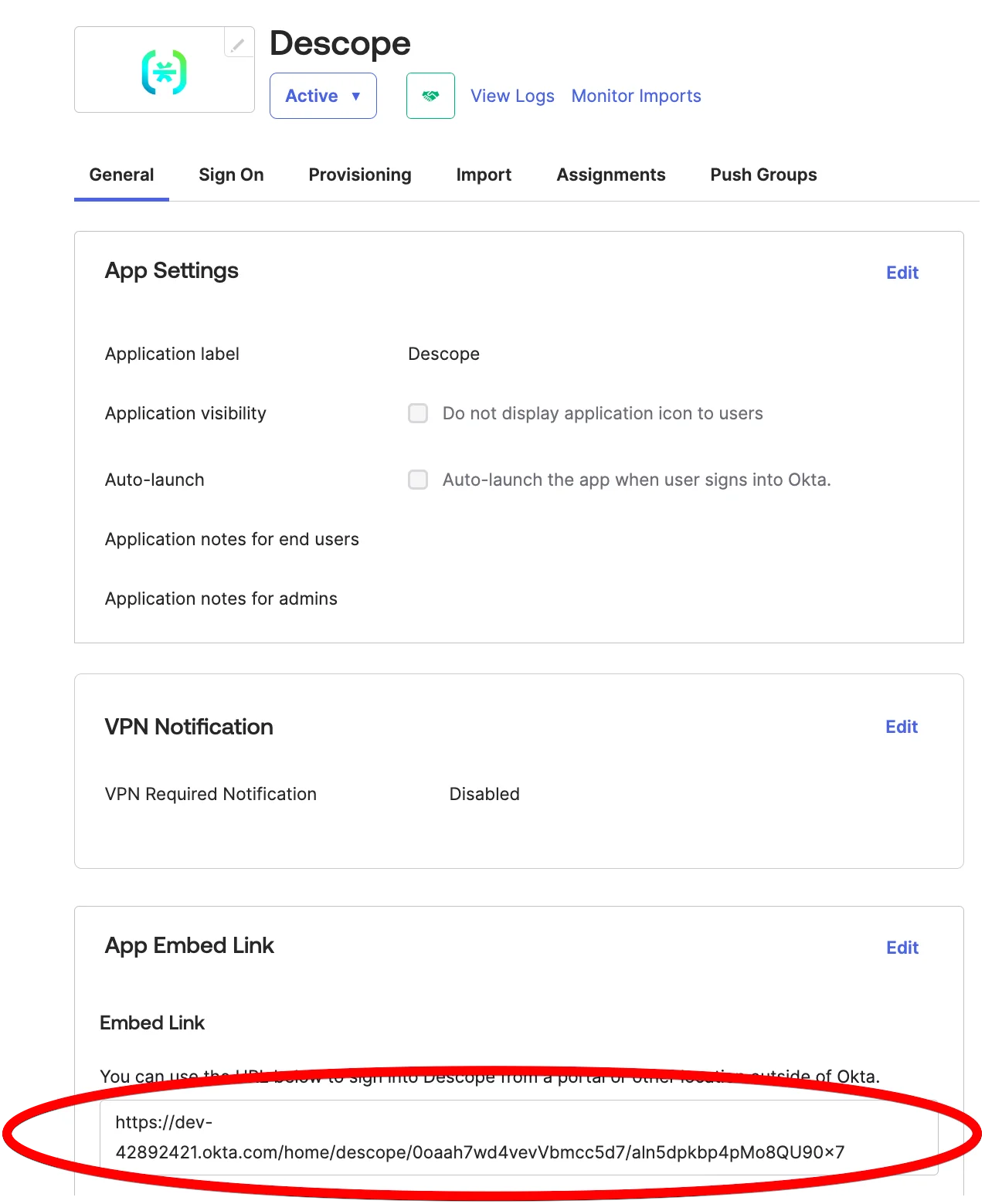Image resolution: width=985 pixels, height=1204 pixels.
Task: Click the pencil icon to edit app logo
Action: pyautogui.click(x=238, y=44)
